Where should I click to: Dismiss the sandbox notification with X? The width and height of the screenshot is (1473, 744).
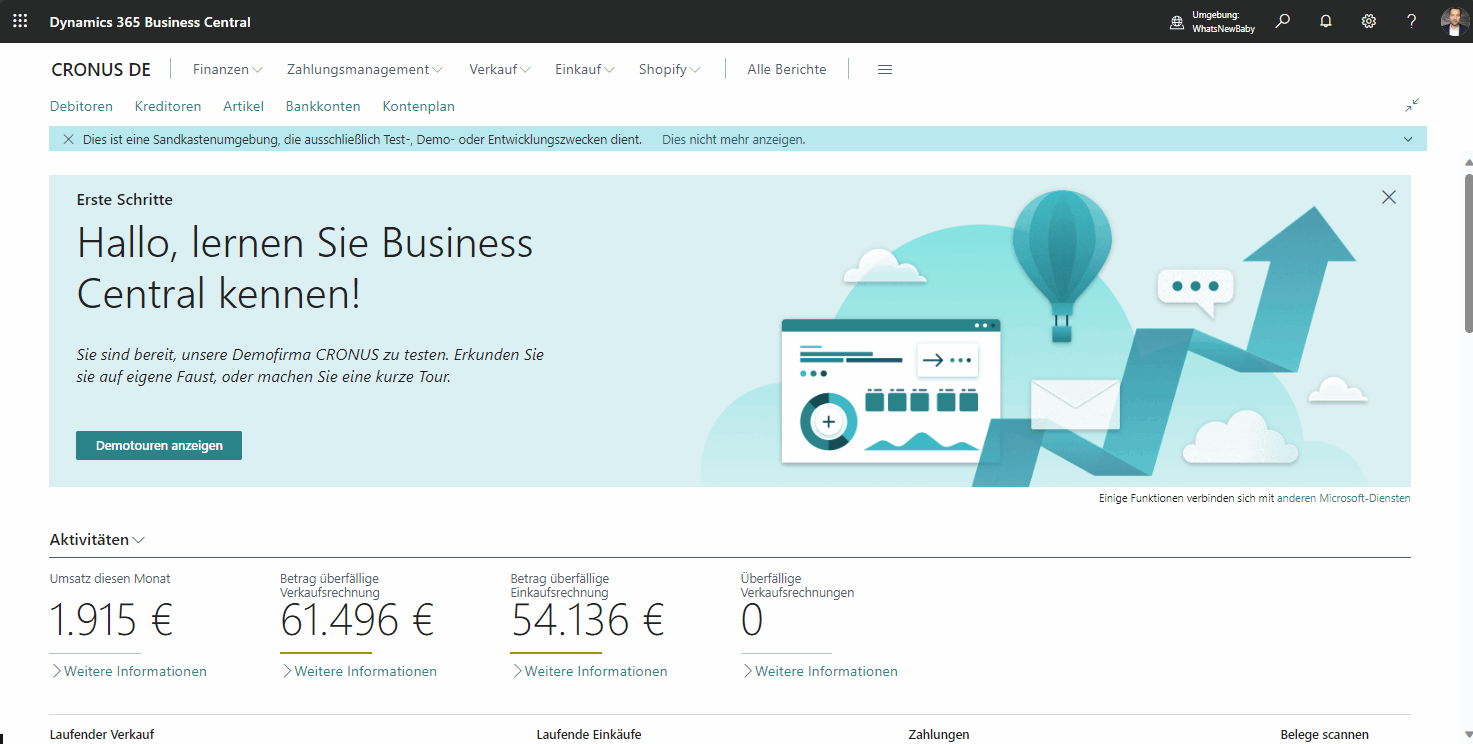click(68, 139)
